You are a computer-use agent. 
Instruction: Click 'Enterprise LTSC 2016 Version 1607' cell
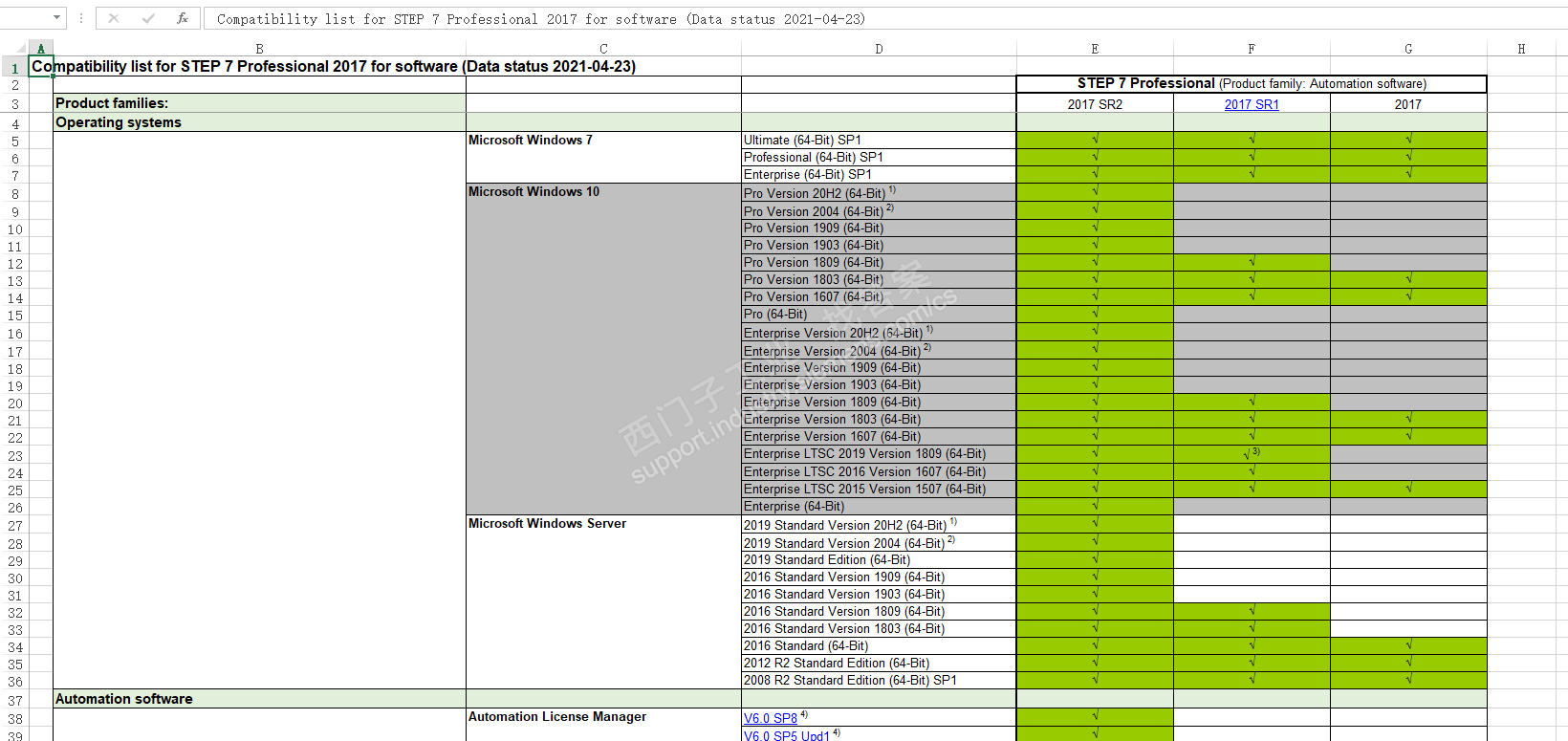click(x=879, y=471)
